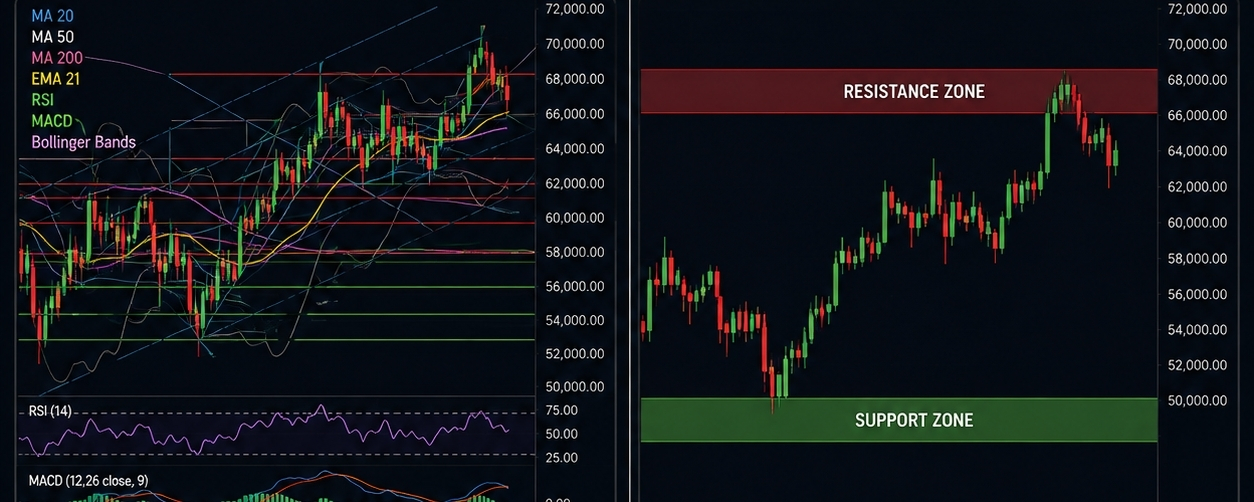The image size is (1254, 502).
Task: Click 68,000.00 on the left chart axis
Action: (x=574, y=79)
